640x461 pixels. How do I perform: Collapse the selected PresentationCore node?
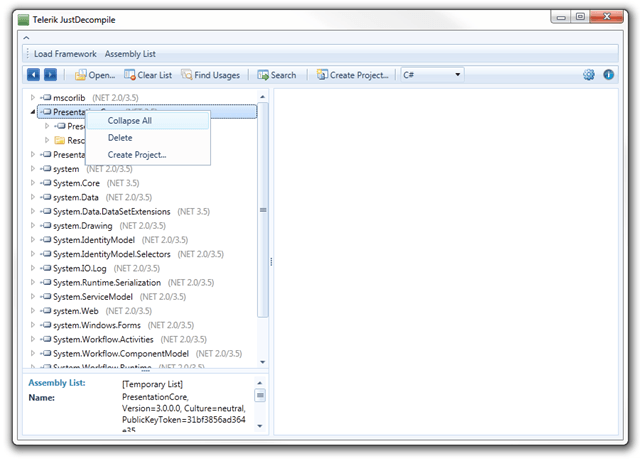point(33,112)
